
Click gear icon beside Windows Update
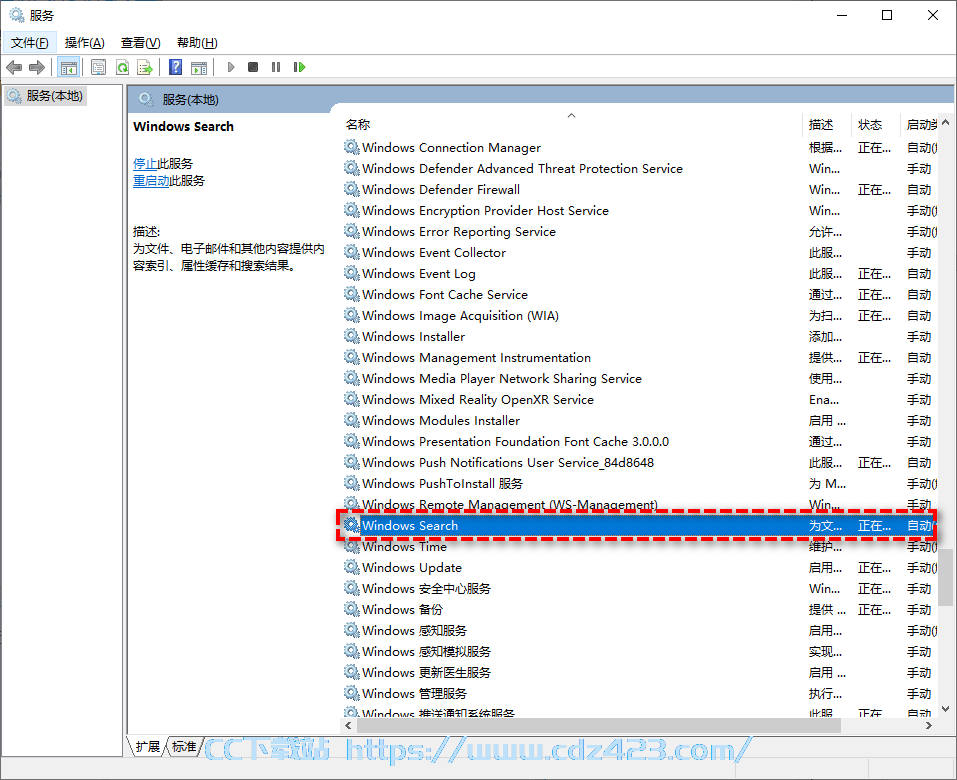pos(352,567)
